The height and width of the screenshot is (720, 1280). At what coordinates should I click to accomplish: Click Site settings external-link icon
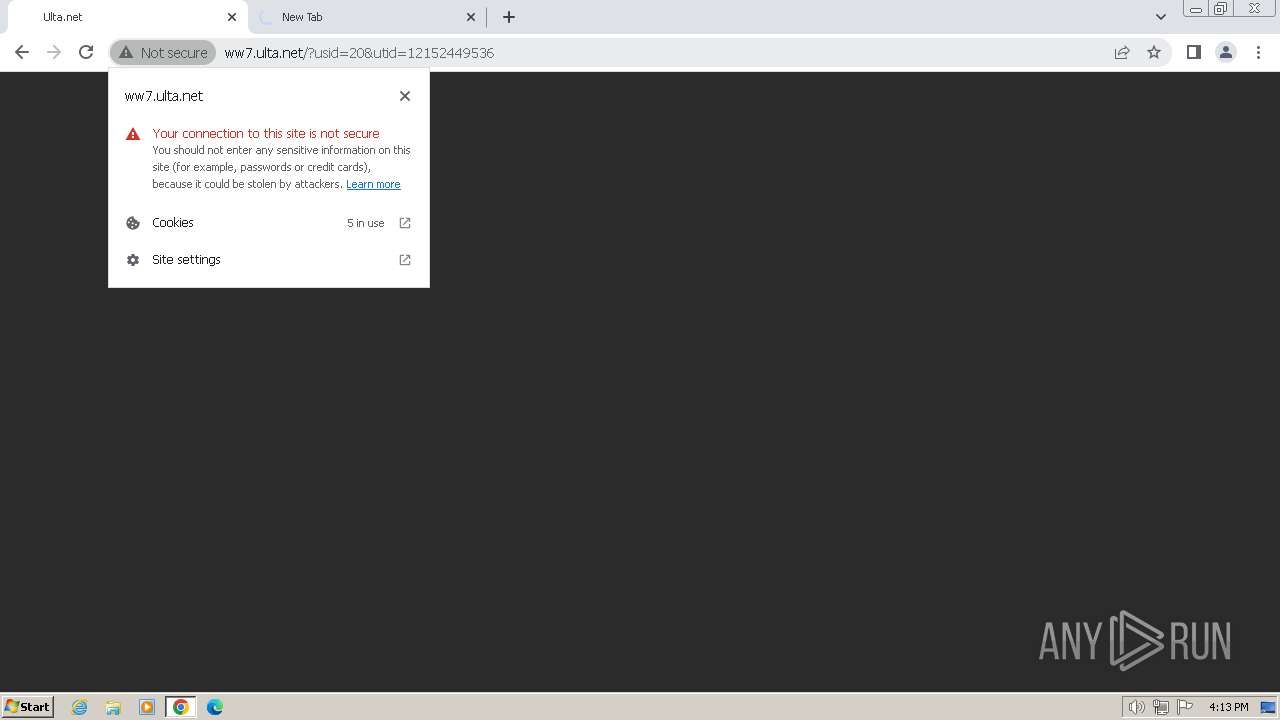(405, 260)
